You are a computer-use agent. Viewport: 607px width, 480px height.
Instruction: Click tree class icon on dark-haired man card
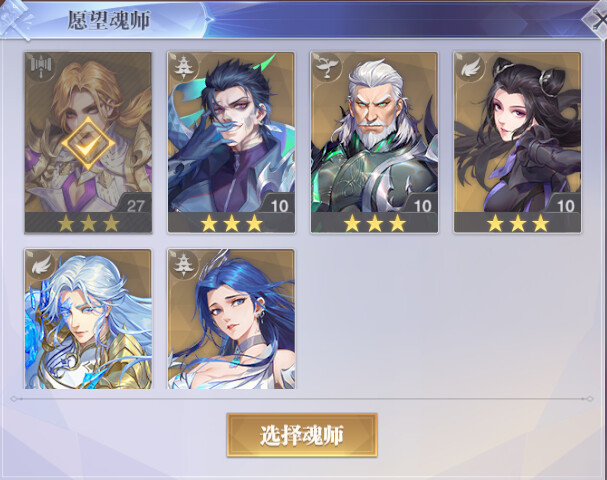point(183,67)
